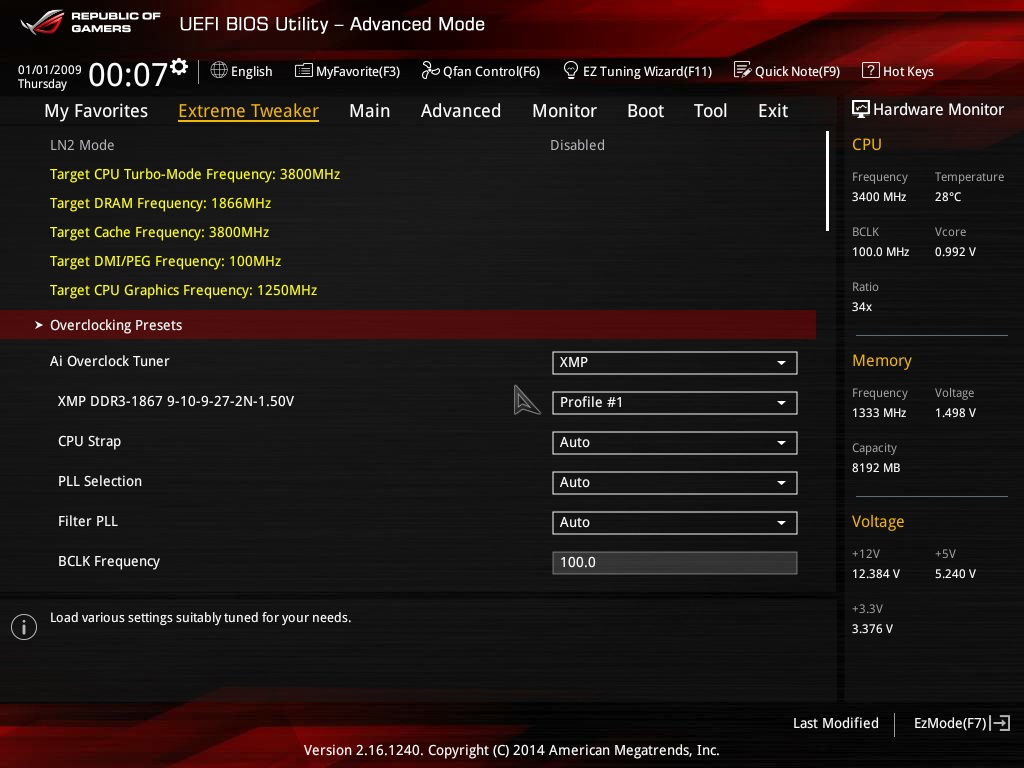Viewport: 1024px width, 768px height.
Task: Click the LN2 Mode Disabled value
Action: pyautogui.click(x=577, y=145)
